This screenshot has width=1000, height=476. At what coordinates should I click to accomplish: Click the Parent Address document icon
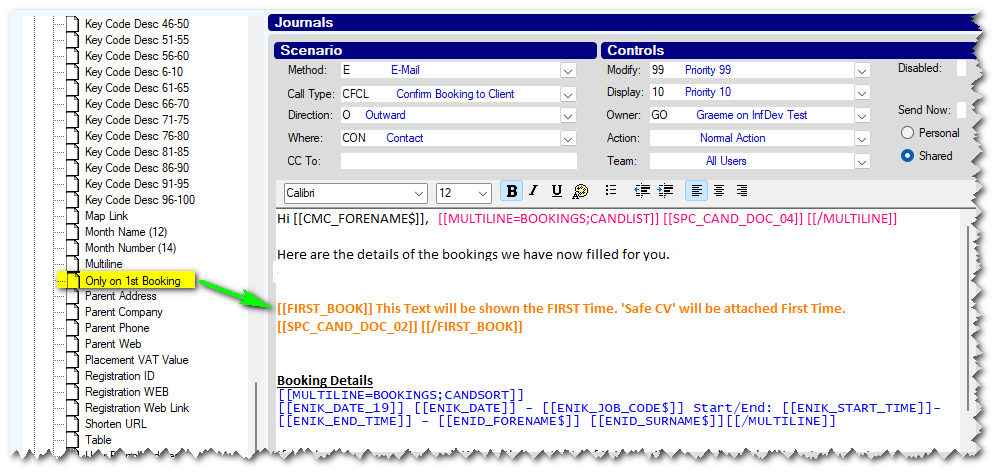click(x=75, y=296)
